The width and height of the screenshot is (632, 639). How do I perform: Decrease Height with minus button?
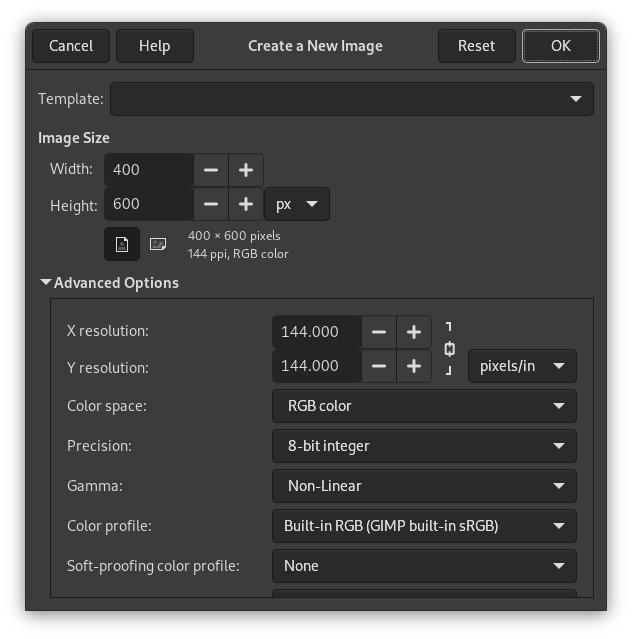click(x=211, y=204)
